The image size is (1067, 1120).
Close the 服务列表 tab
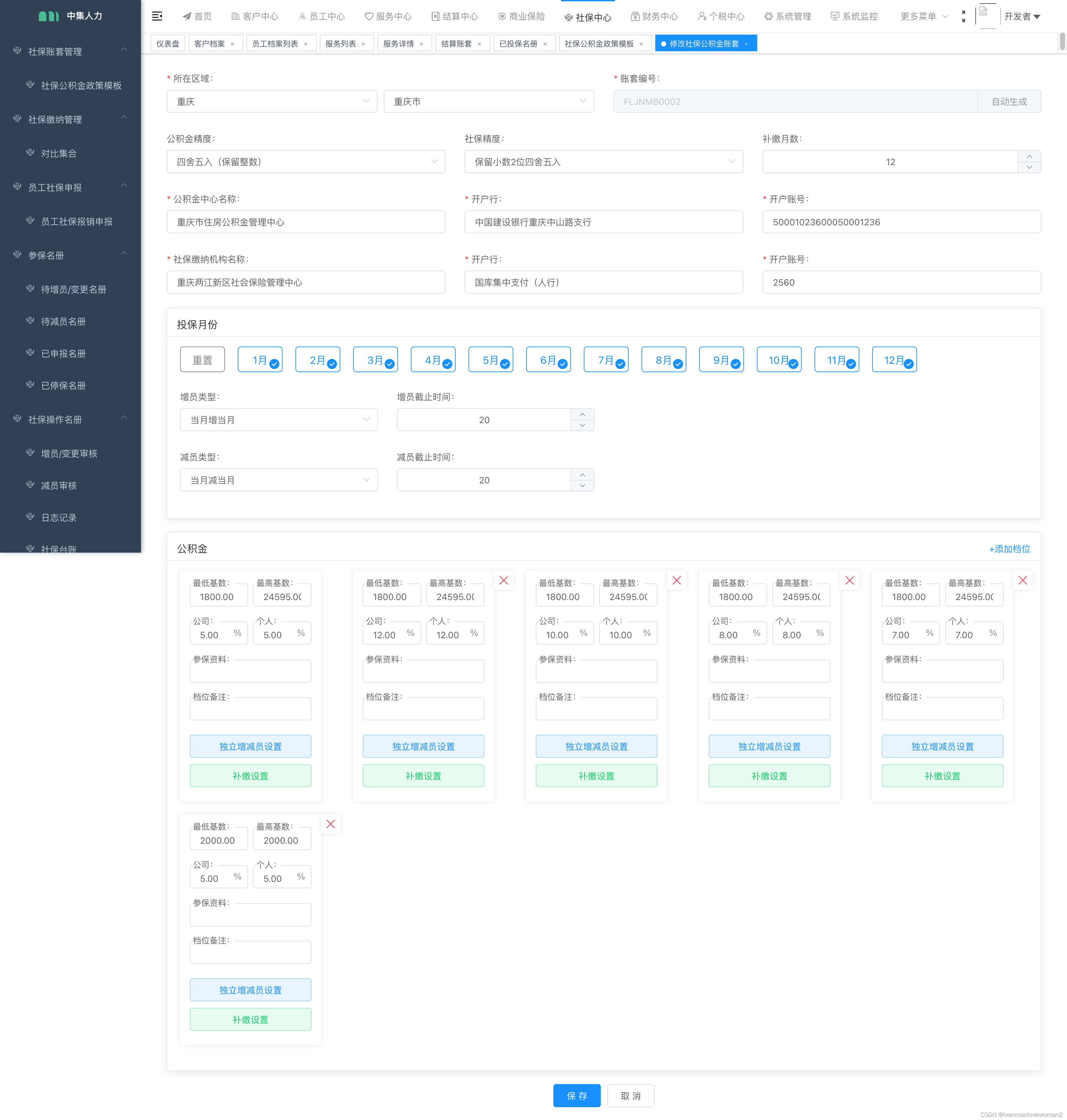click(x=363, y=44)
